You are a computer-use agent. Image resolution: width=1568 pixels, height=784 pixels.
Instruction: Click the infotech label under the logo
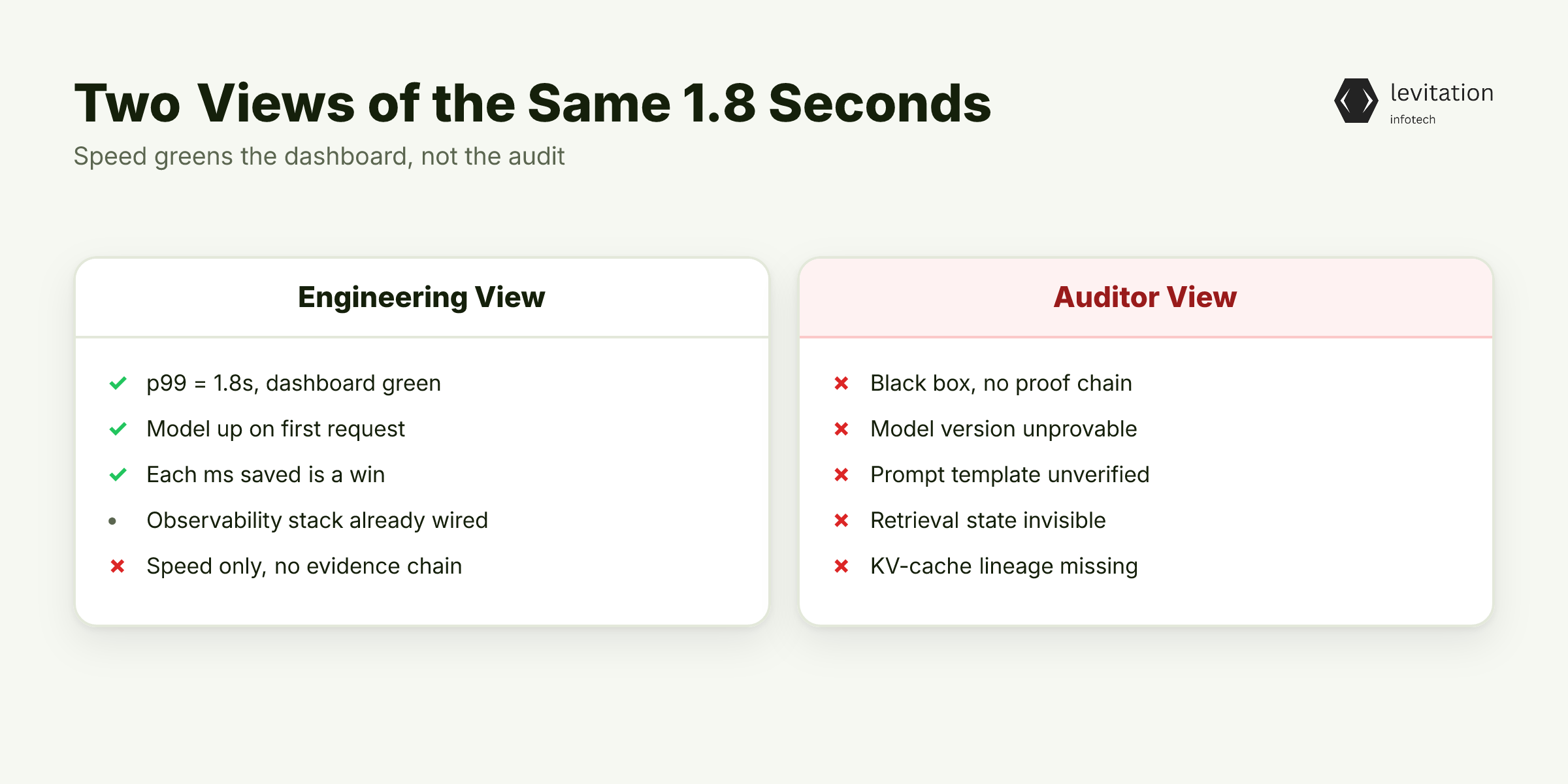1413,120
